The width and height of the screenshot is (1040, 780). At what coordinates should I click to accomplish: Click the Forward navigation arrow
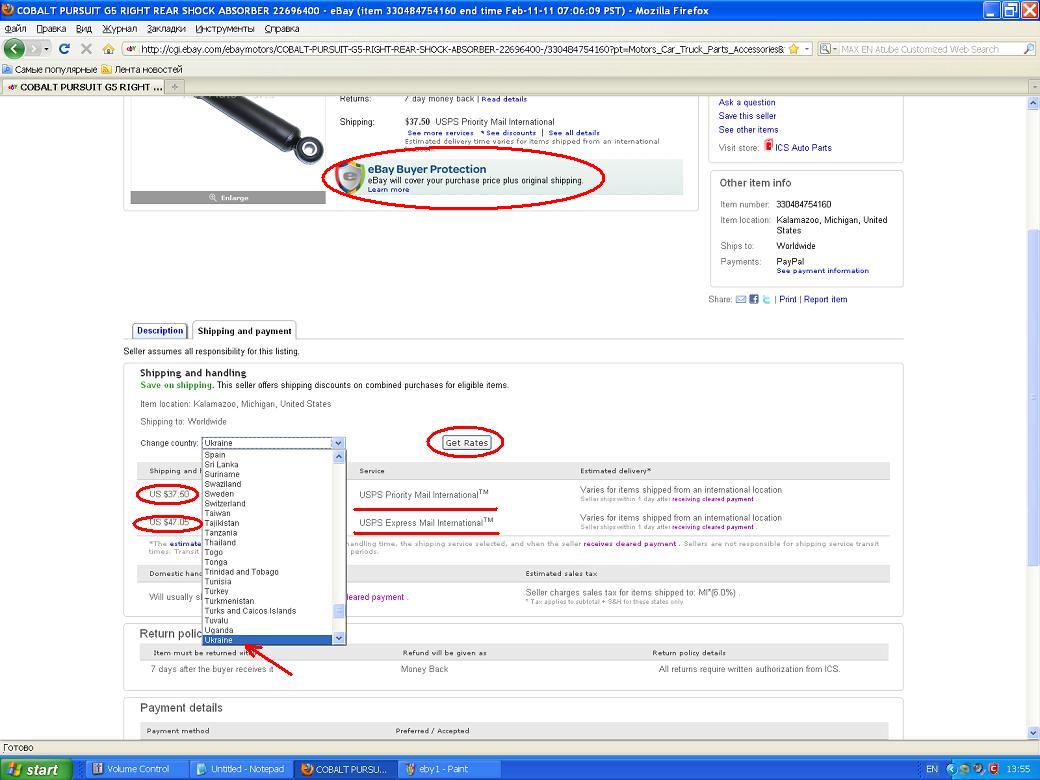tap(33, 49)
